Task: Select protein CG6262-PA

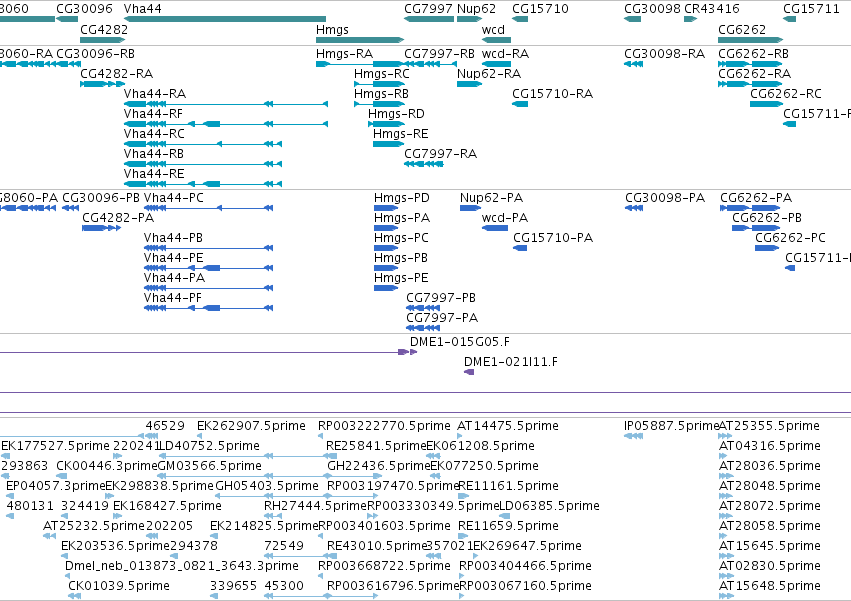Action: tap(756, 198)
